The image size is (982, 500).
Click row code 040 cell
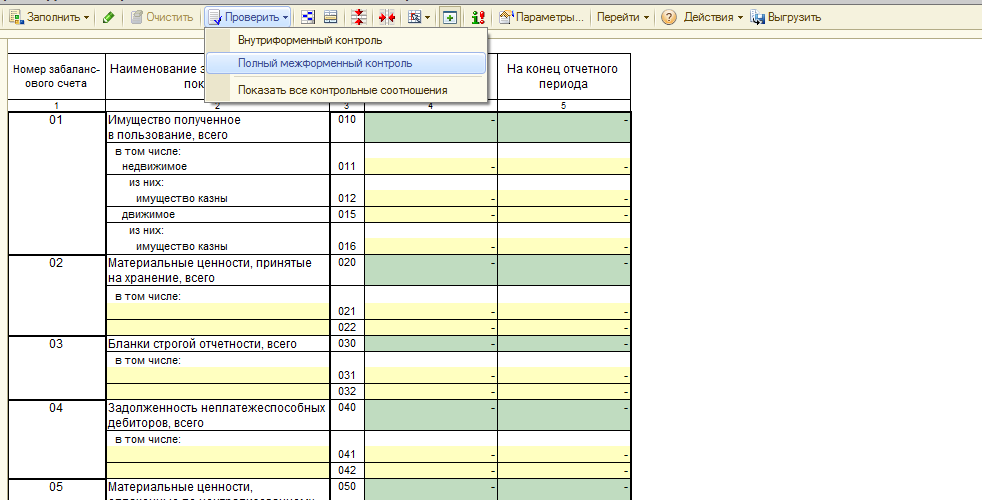click(x=347, y=415)
